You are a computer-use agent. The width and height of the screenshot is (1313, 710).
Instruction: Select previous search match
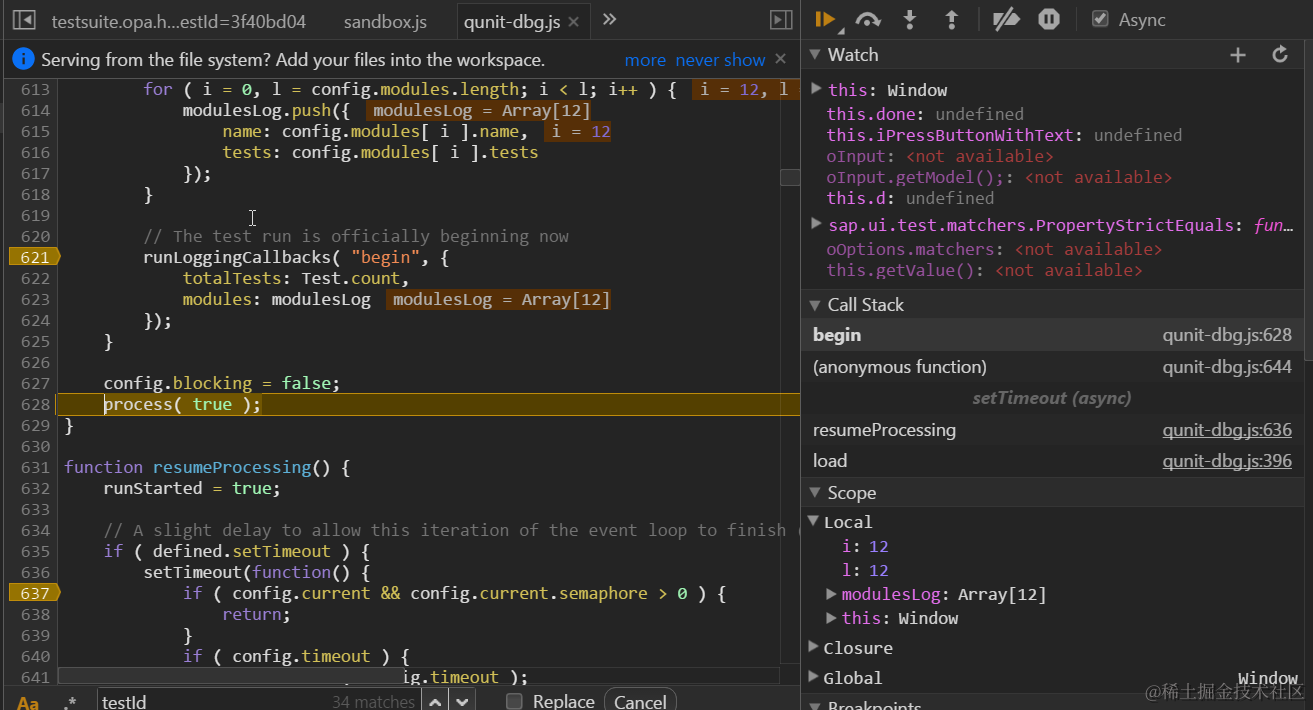coord(434,702)
